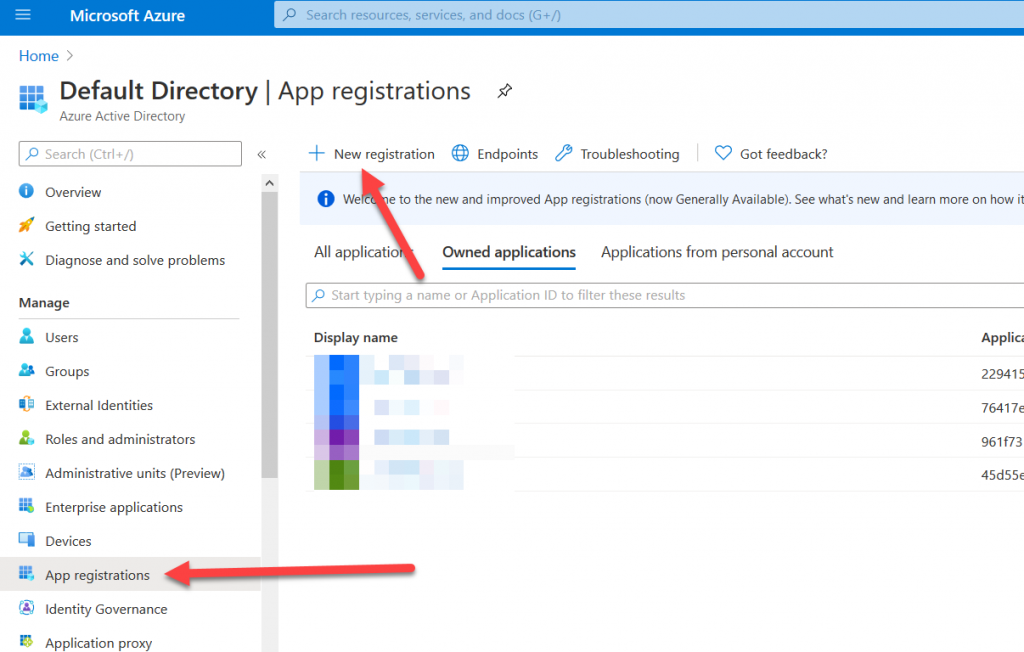This screenshot has width=1024, height=652.
Task: Open the Troubleshooting wrench tool
Action: point(617,154)
